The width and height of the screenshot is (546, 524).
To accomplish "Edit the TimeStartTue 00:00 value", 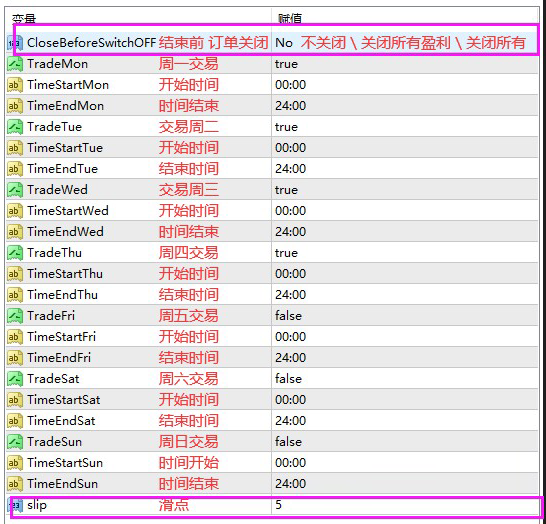I will pyautogui.click(x=290, y=148).
